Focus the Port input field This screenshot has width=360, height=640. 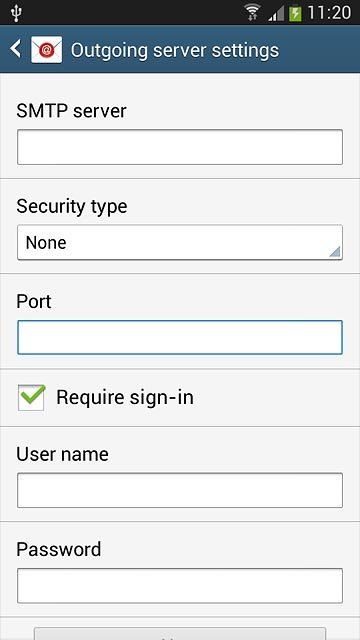pos(180,337)
